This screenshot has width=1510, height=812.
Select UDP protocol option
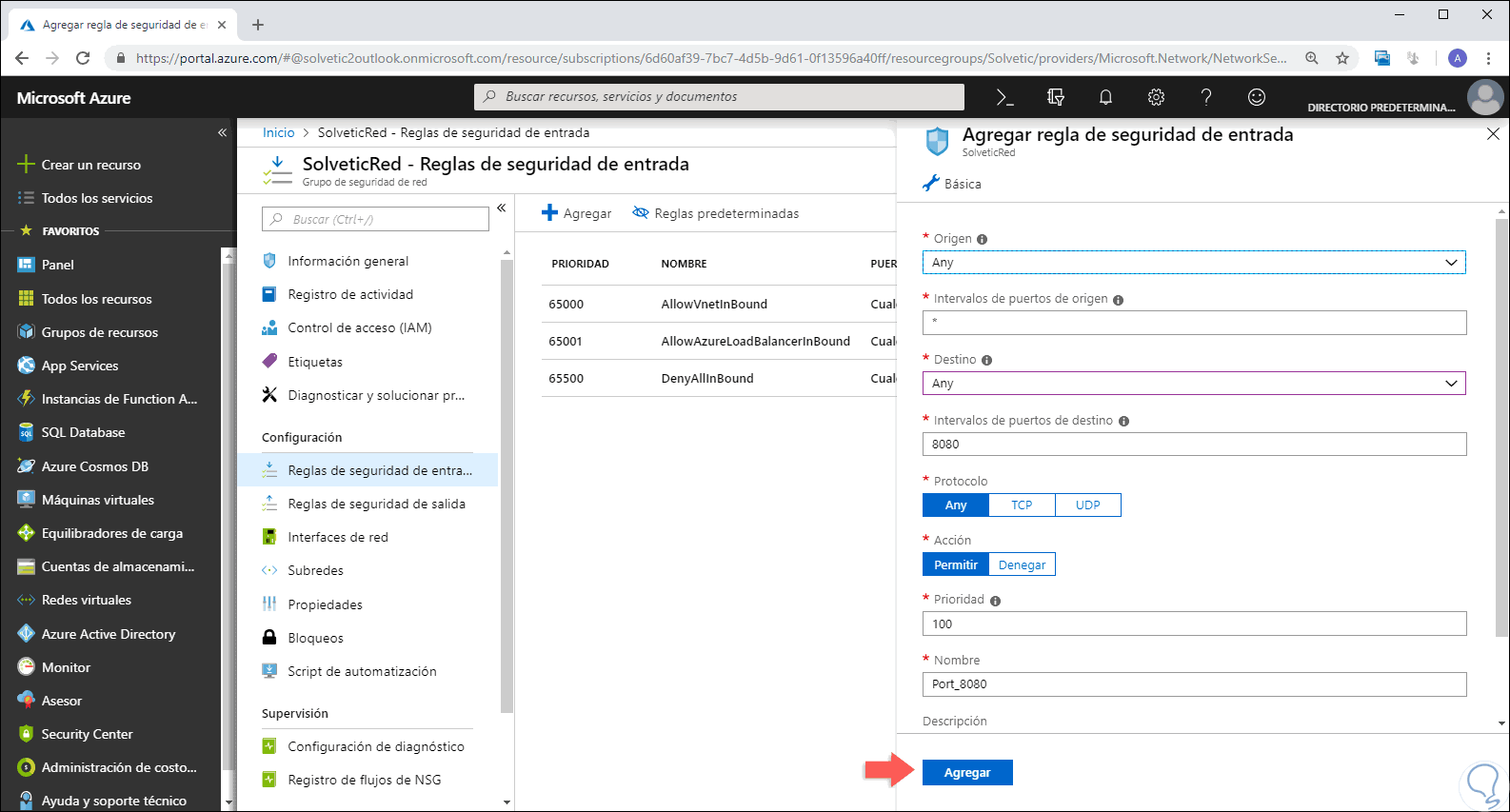(1087, 505)
